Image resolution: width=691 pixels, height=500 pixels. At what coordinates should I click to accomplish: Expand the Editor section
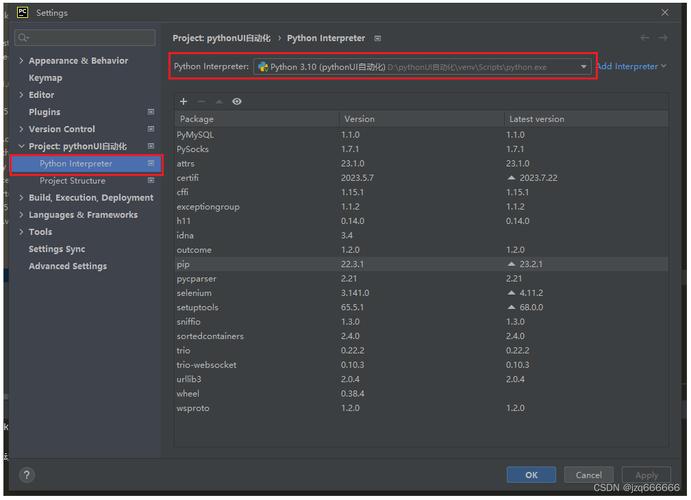click(21, 95)
